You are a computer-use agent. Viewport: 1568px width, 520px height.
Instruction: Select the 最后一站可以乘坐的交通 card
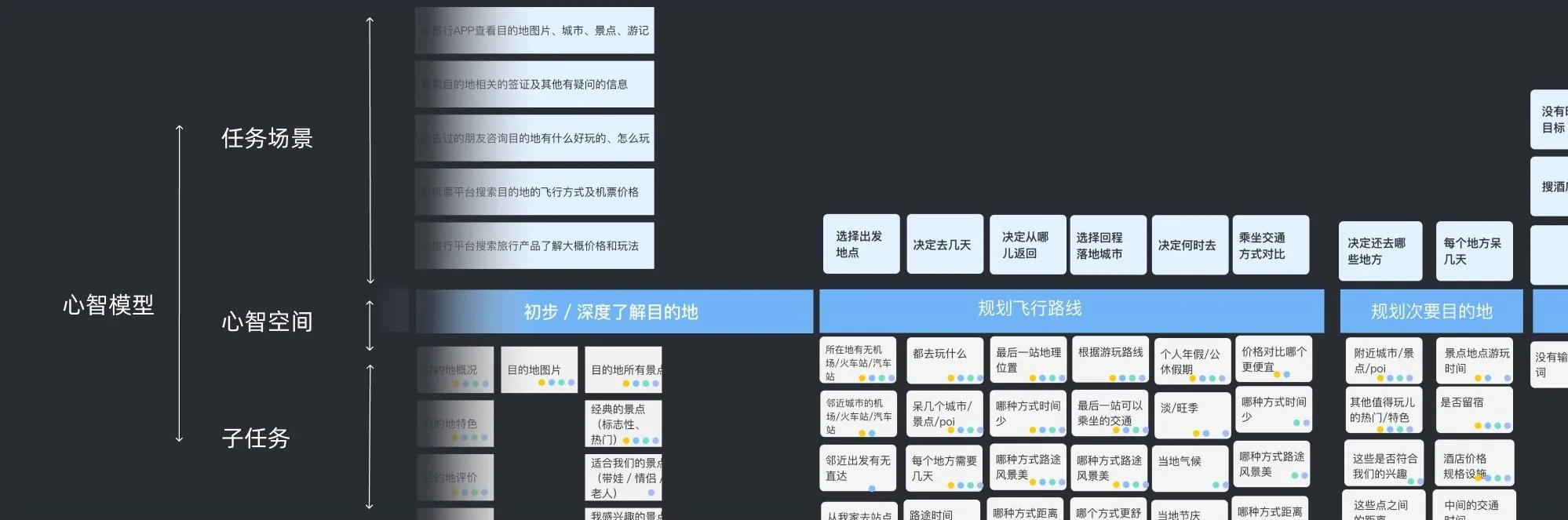coord(1110,413)
